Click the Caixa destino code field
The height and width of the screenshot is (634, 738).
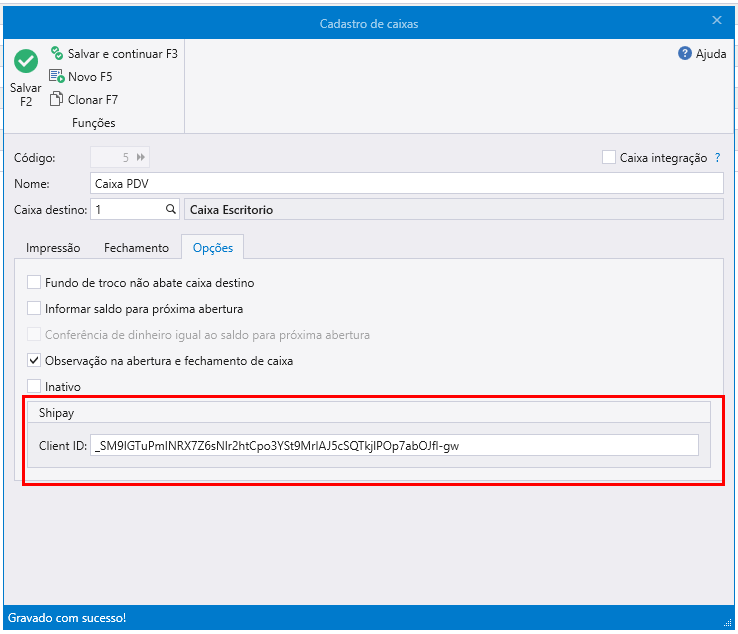point(126,210)
